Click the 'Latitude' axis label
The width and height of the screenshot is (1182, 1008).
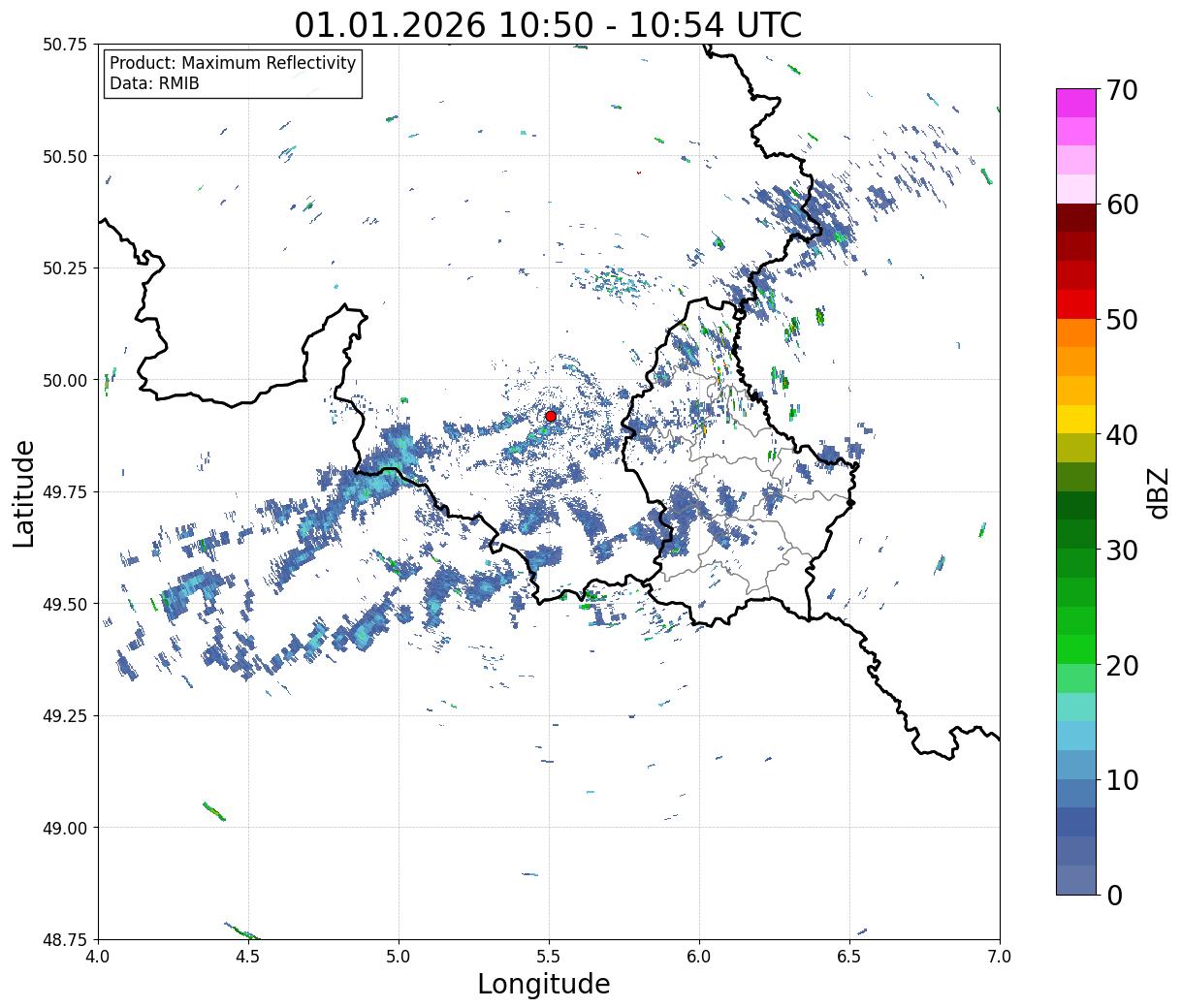coord(24,492)
